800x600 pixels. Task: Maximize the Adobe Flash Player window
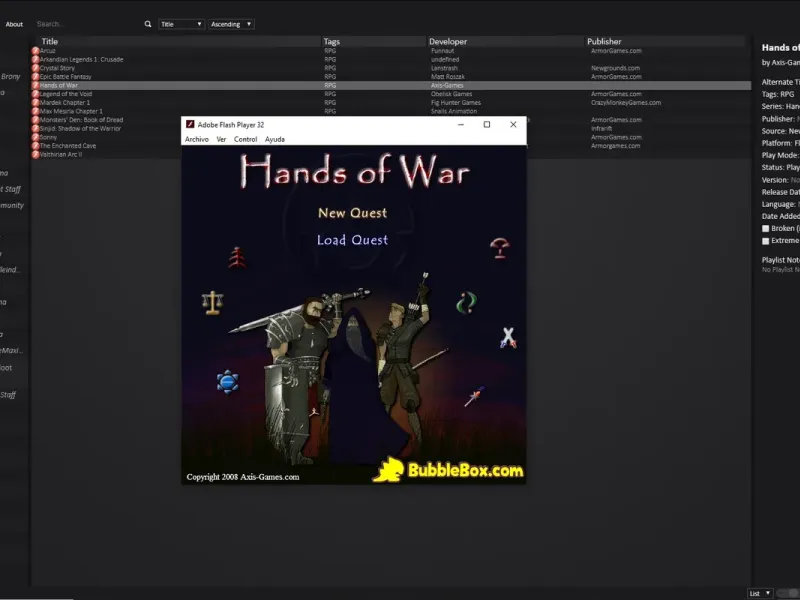487,124
